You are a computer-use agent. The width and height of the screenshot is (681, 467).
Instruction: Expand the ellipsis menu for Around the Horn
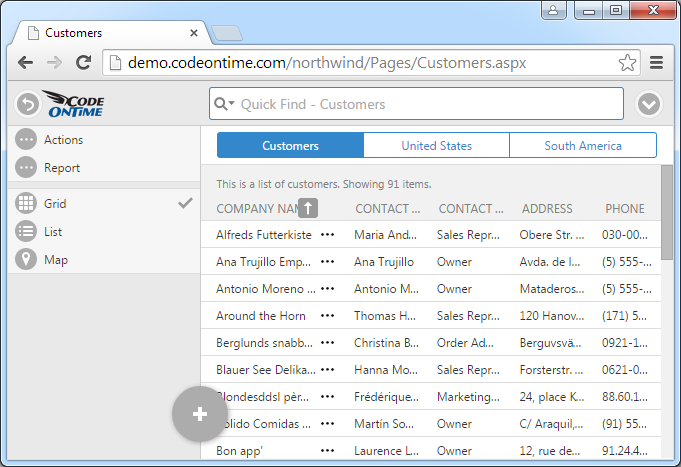327,316
